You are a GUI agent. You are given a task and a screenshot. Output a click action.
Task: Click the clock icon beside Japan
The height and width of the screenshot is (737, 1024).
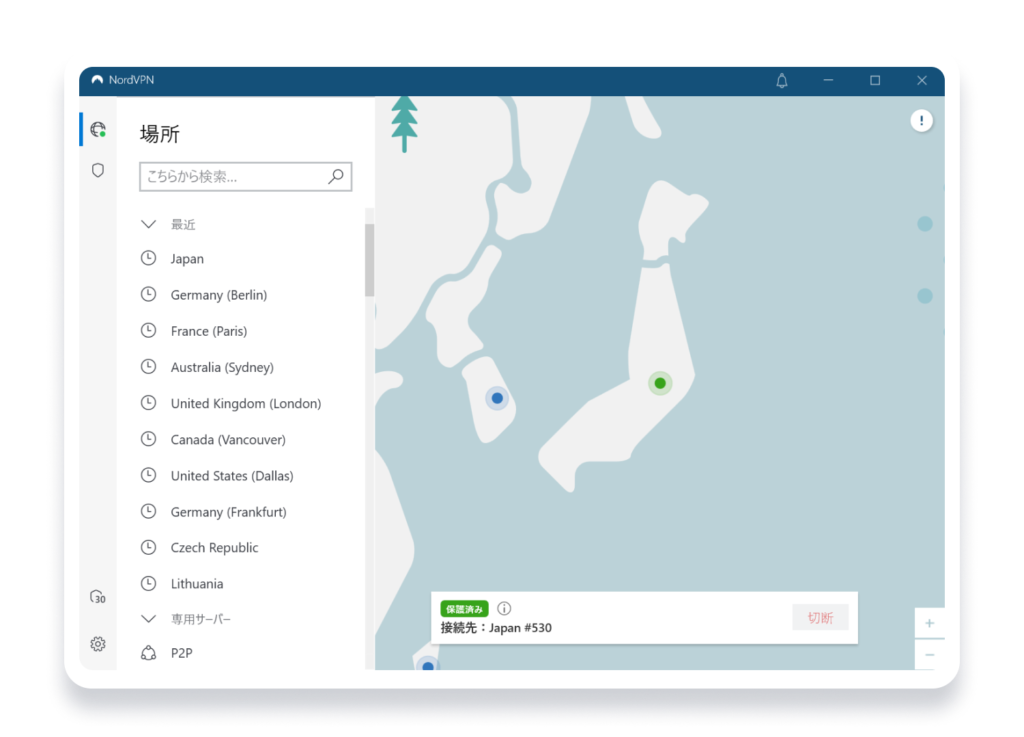coord(149,259)
